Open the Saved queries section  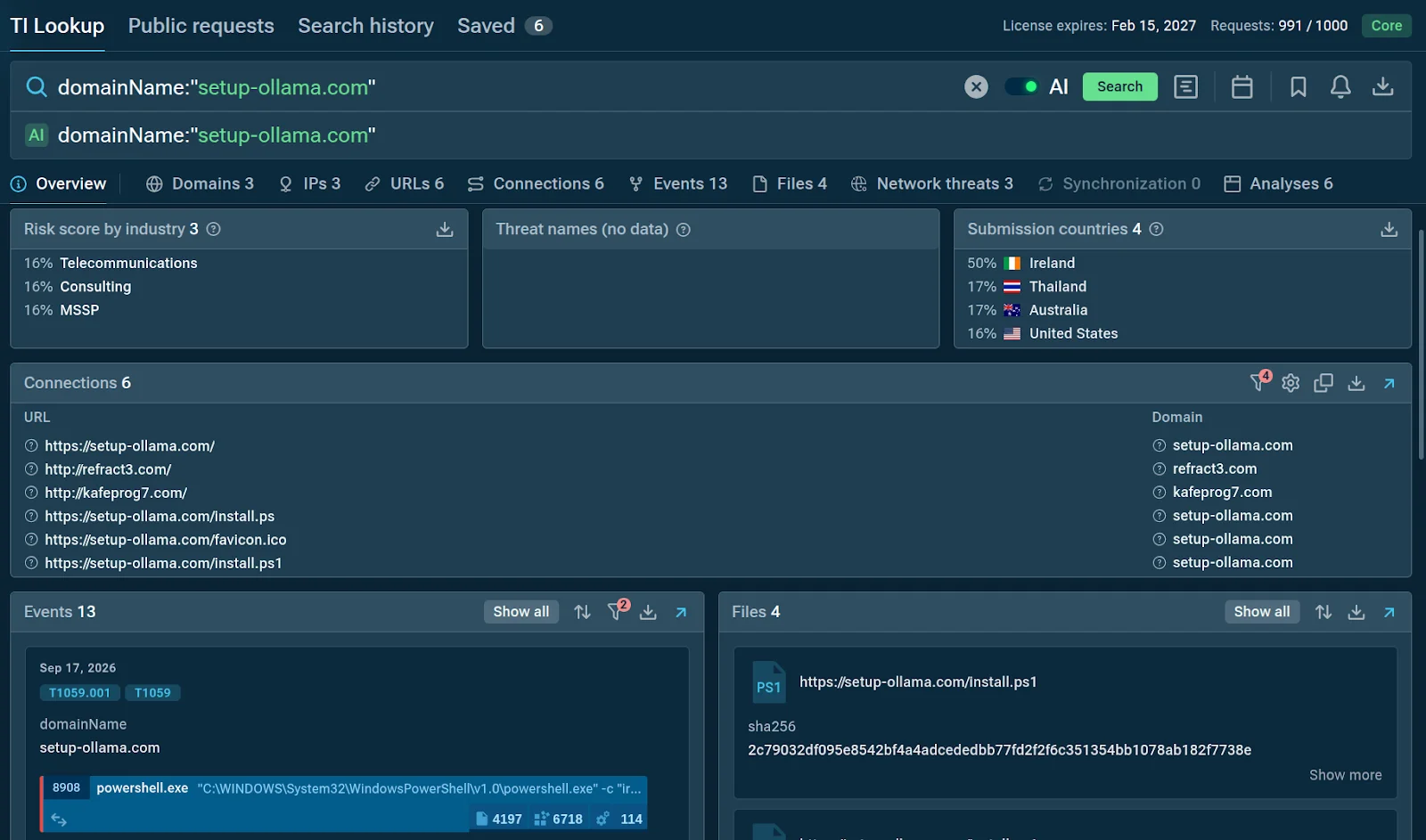coord(504,26)
